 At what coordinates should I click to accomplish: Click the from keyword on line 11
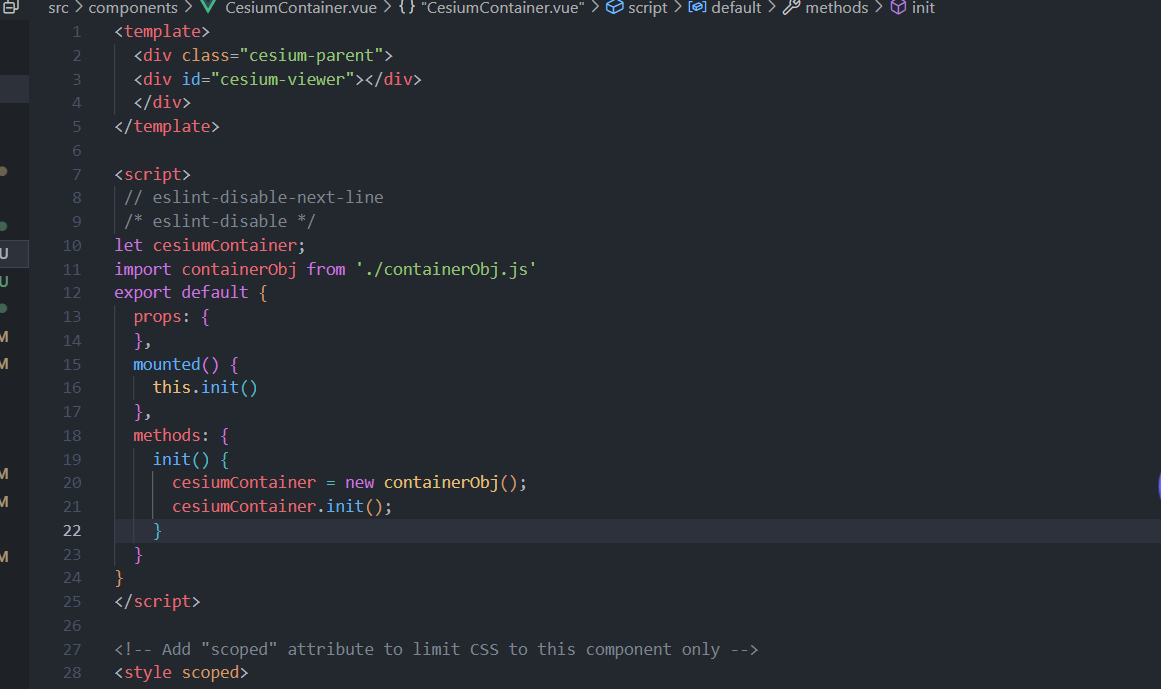point(326,269)
